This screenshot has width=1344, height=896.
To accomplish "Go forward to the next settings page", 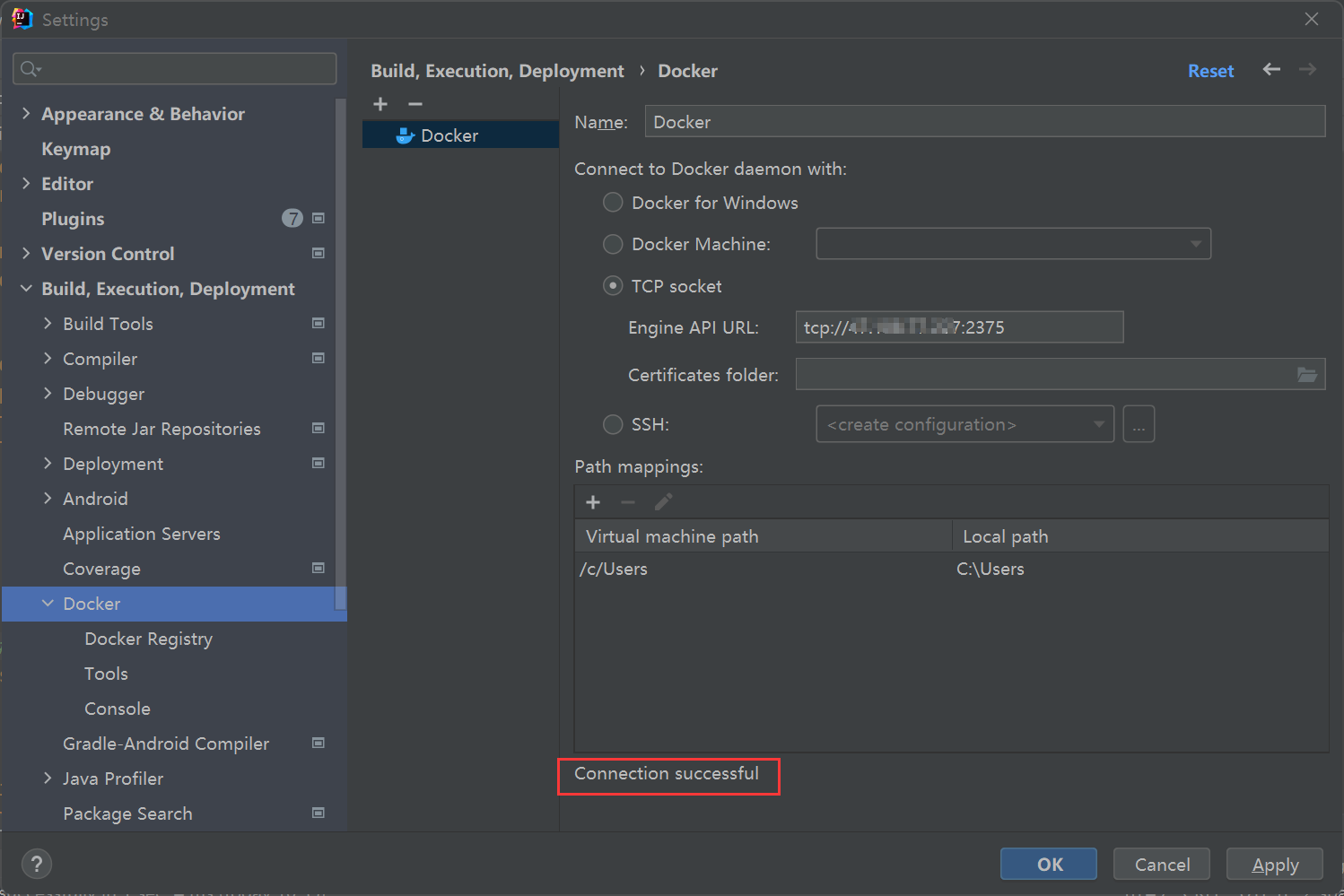I will 1308,69.
